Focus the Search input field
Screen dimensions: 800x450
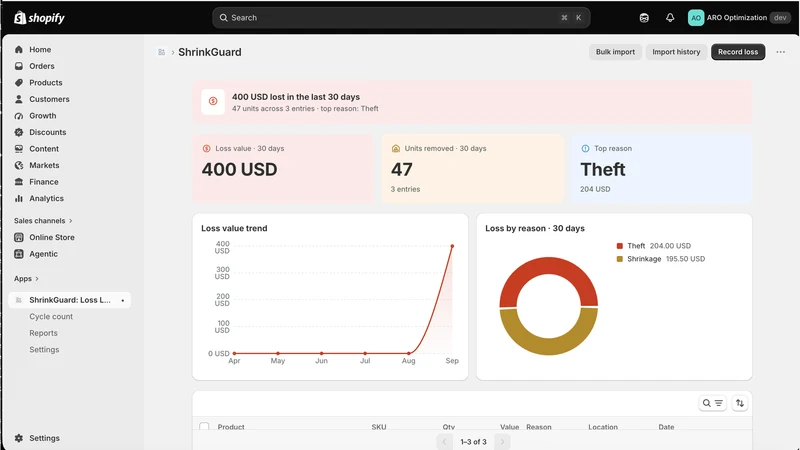(401, 18)
